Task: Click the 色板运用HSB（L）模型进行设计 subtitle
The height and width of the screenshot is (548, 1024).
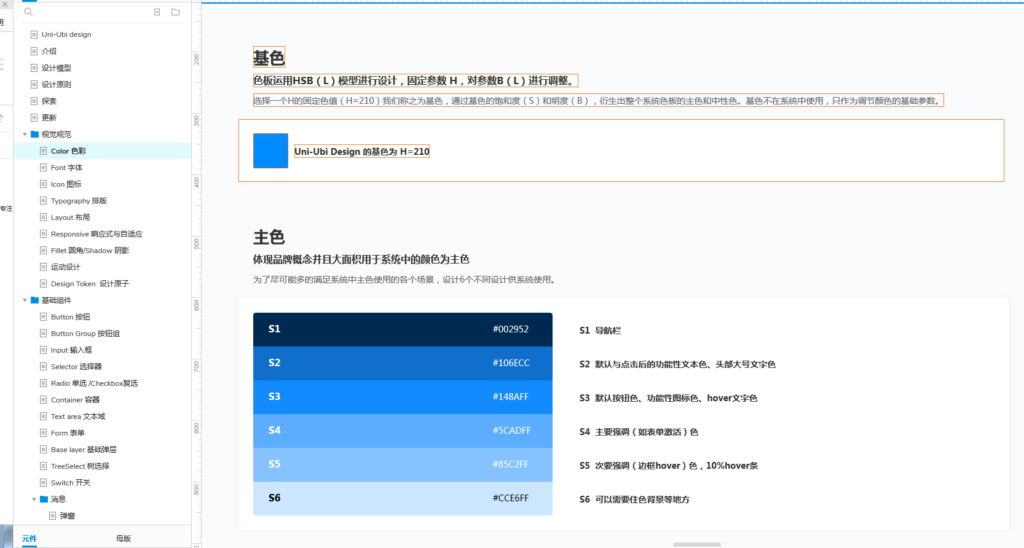Action: 415,81
